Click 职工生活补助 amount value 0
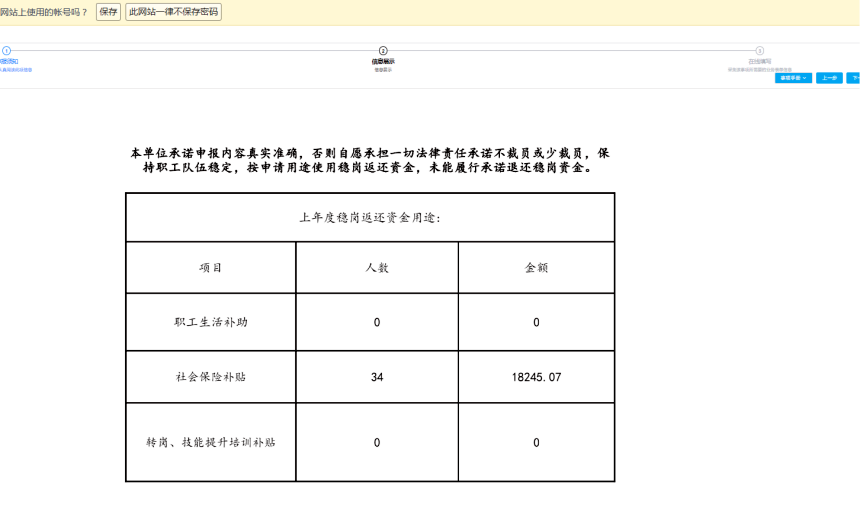Image resolution: width=860 pixels, height=516 pixels. (x=536, y=322)
